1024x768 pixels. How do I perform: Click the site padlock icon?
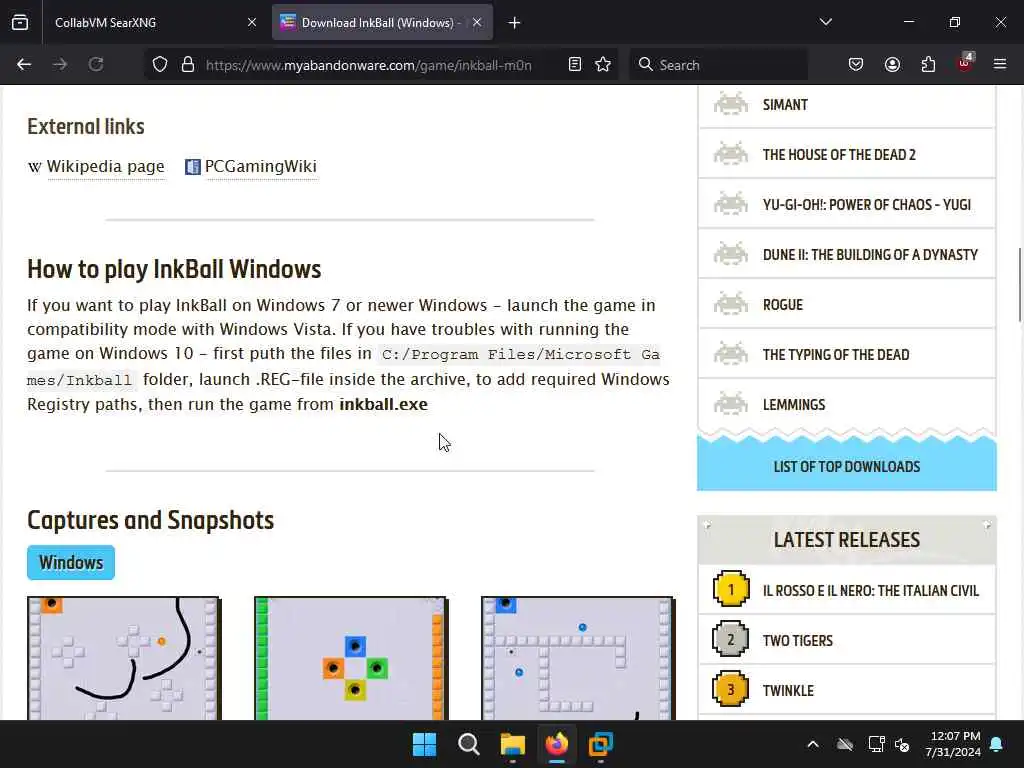click(x=188, y=64)
